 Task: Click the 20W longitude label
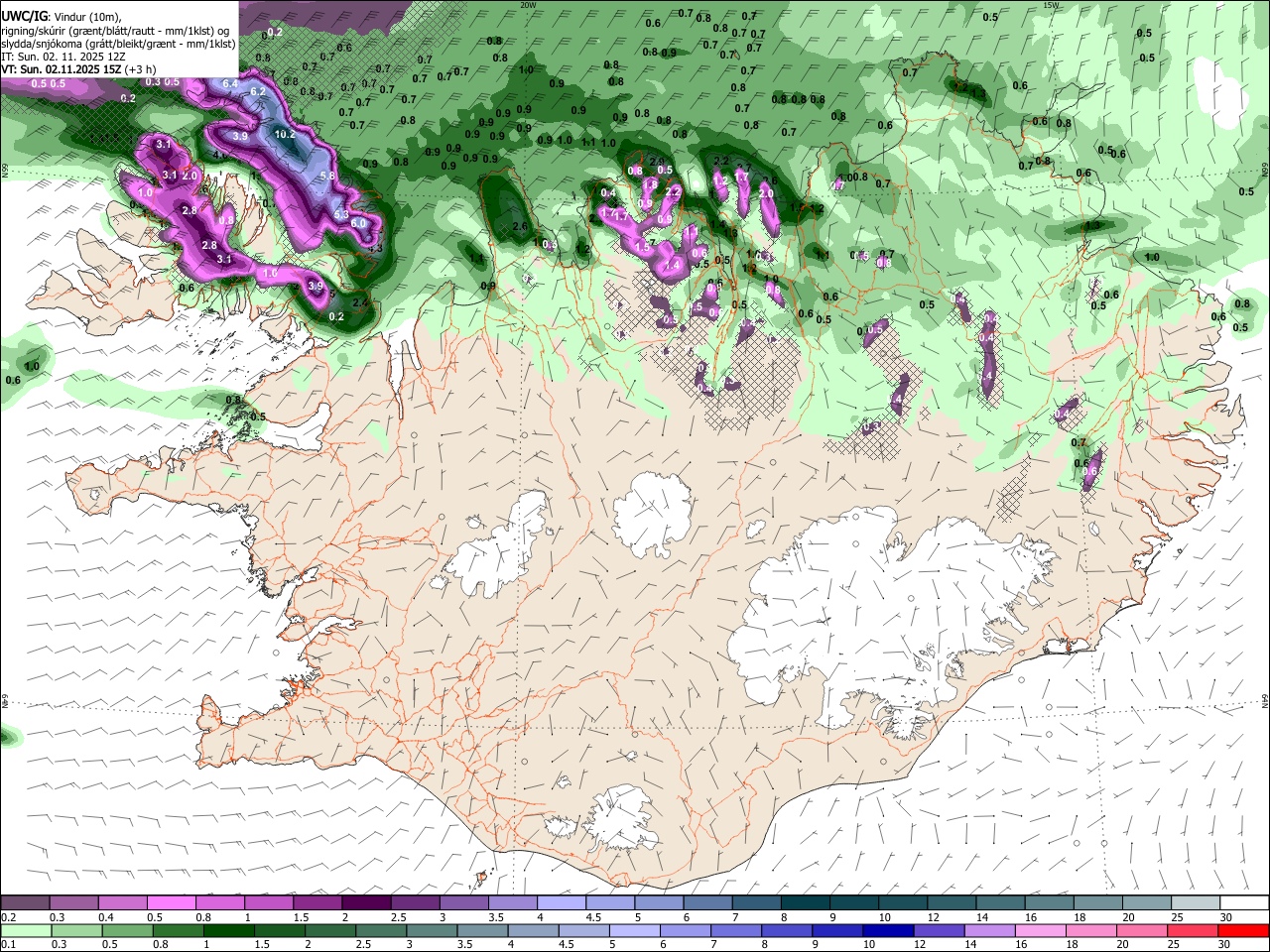[528, 5]
